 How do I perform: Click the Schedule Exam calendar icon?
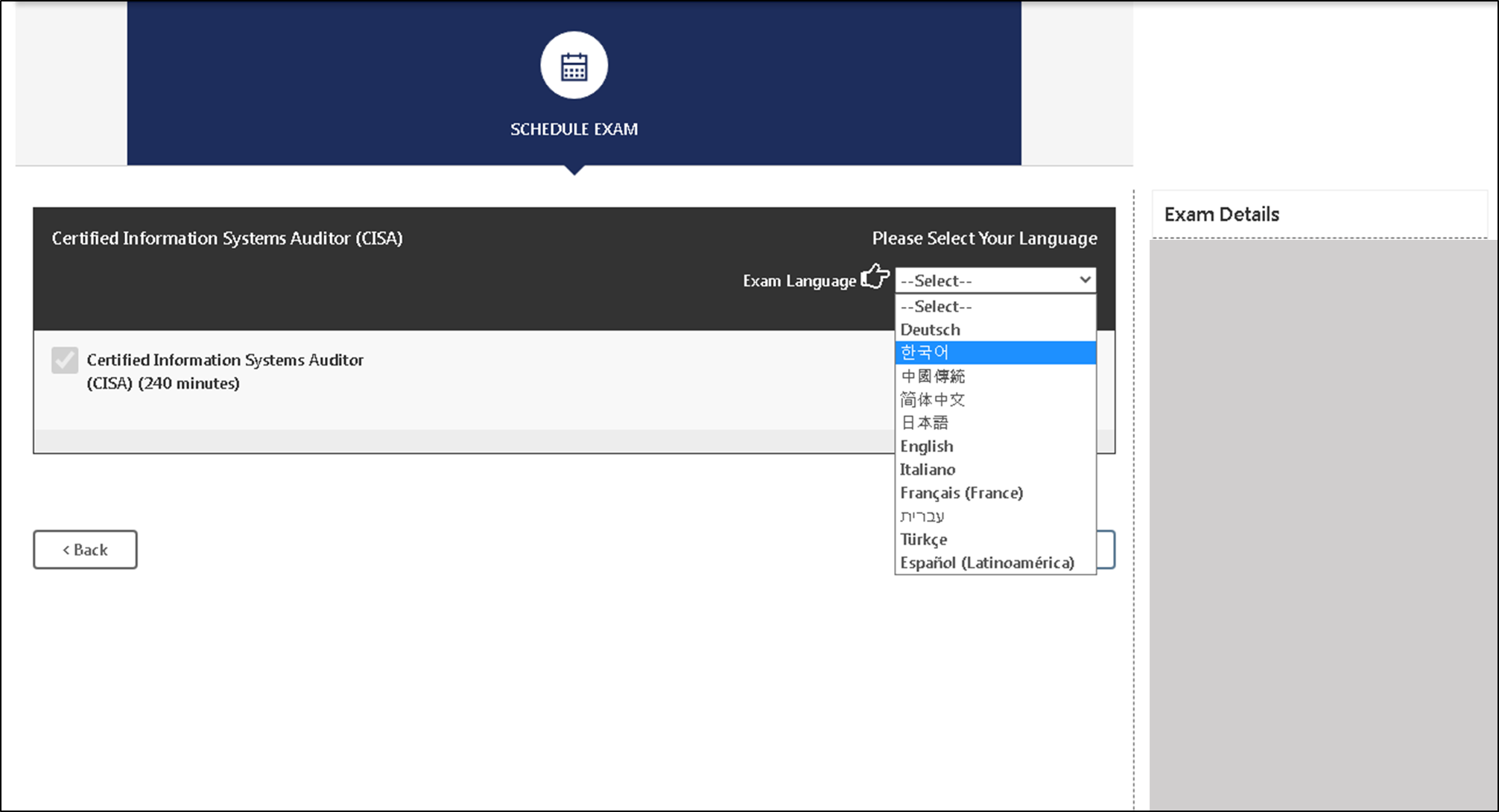574,66
